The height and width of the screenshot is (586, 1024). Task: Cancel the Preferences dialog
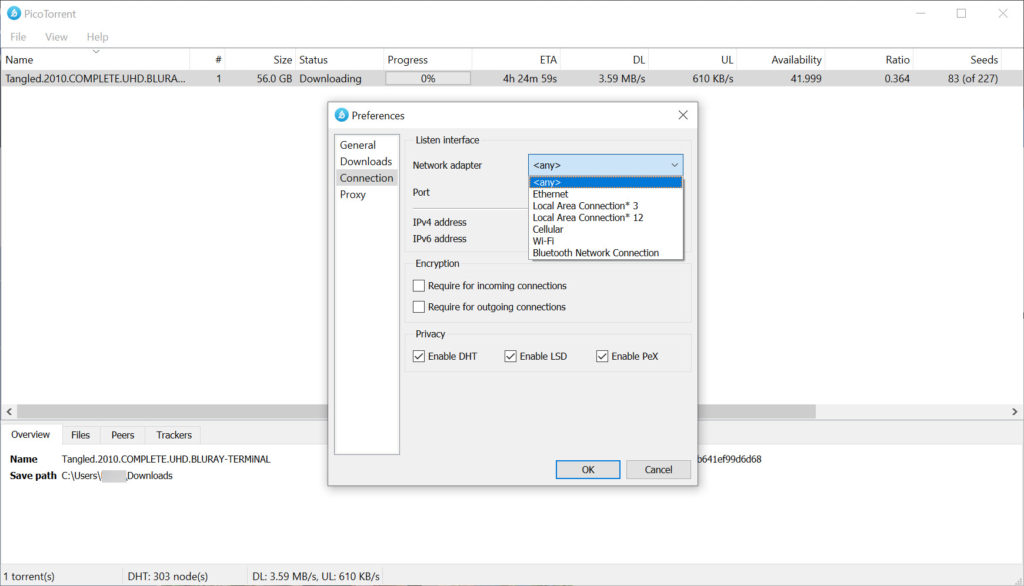[x=658, y=469]
